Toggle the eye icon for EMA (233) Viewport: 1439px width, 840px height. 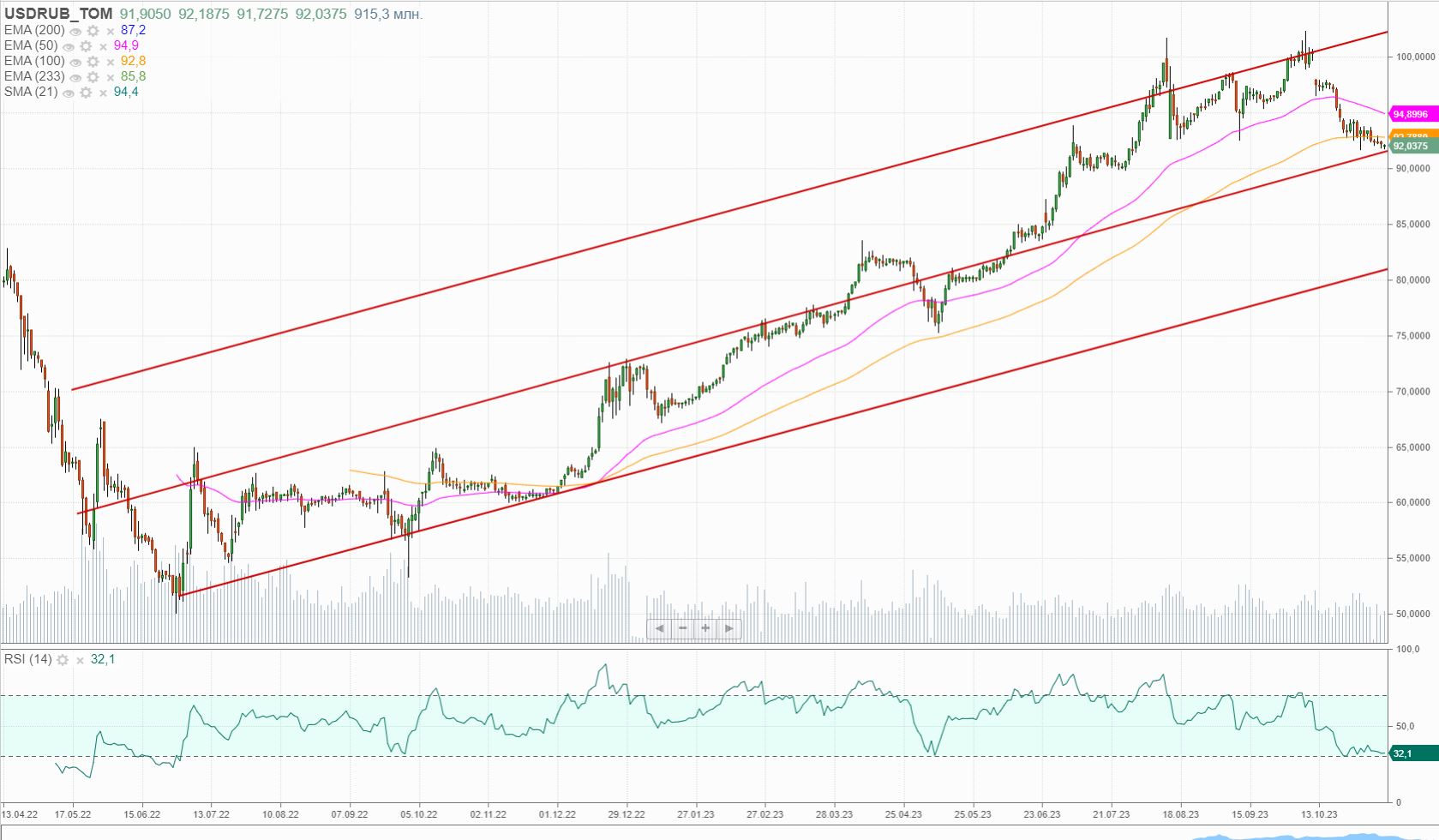coord(75,77)
